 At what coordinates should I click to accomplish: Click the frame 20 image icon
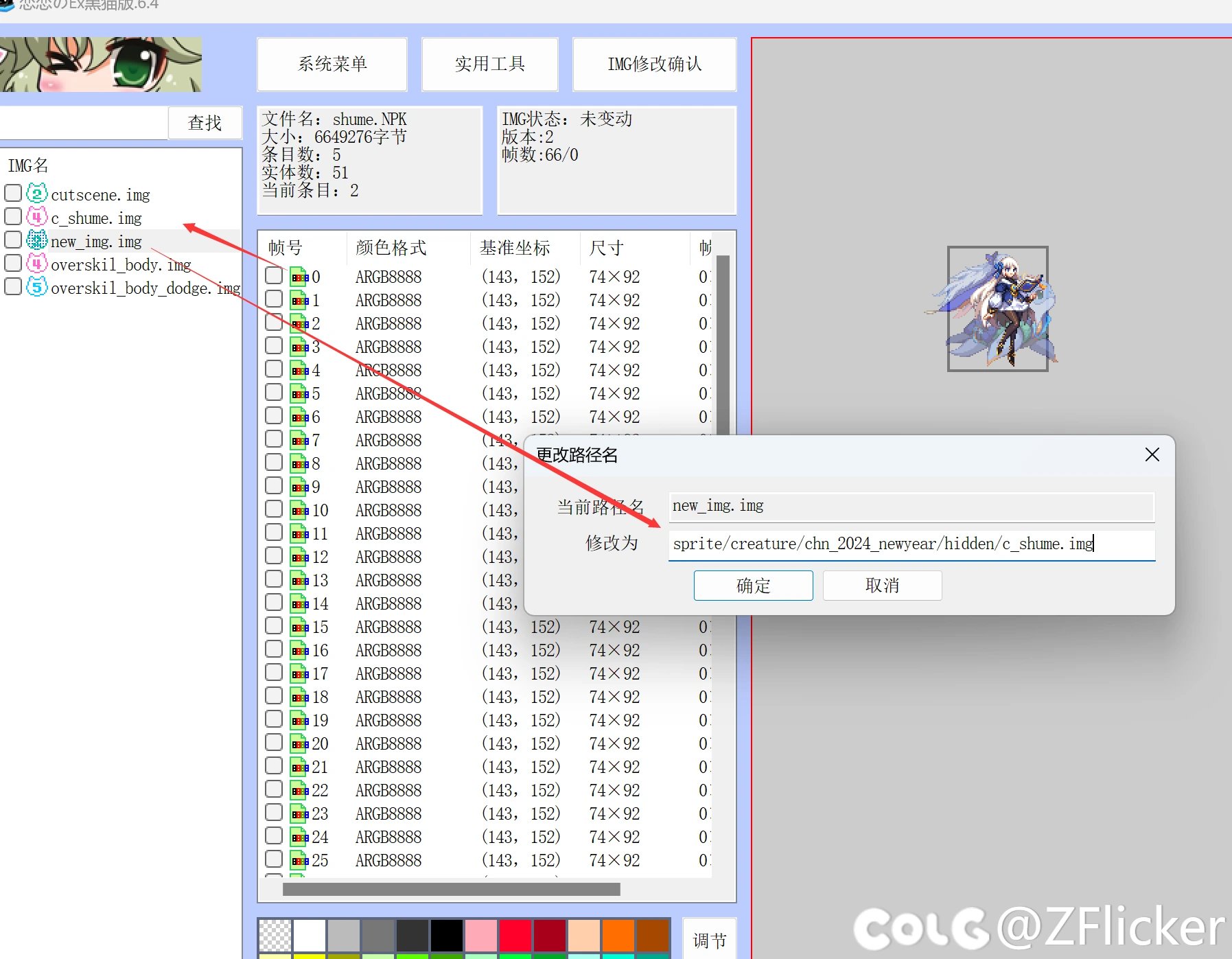[x=299, y=743]
